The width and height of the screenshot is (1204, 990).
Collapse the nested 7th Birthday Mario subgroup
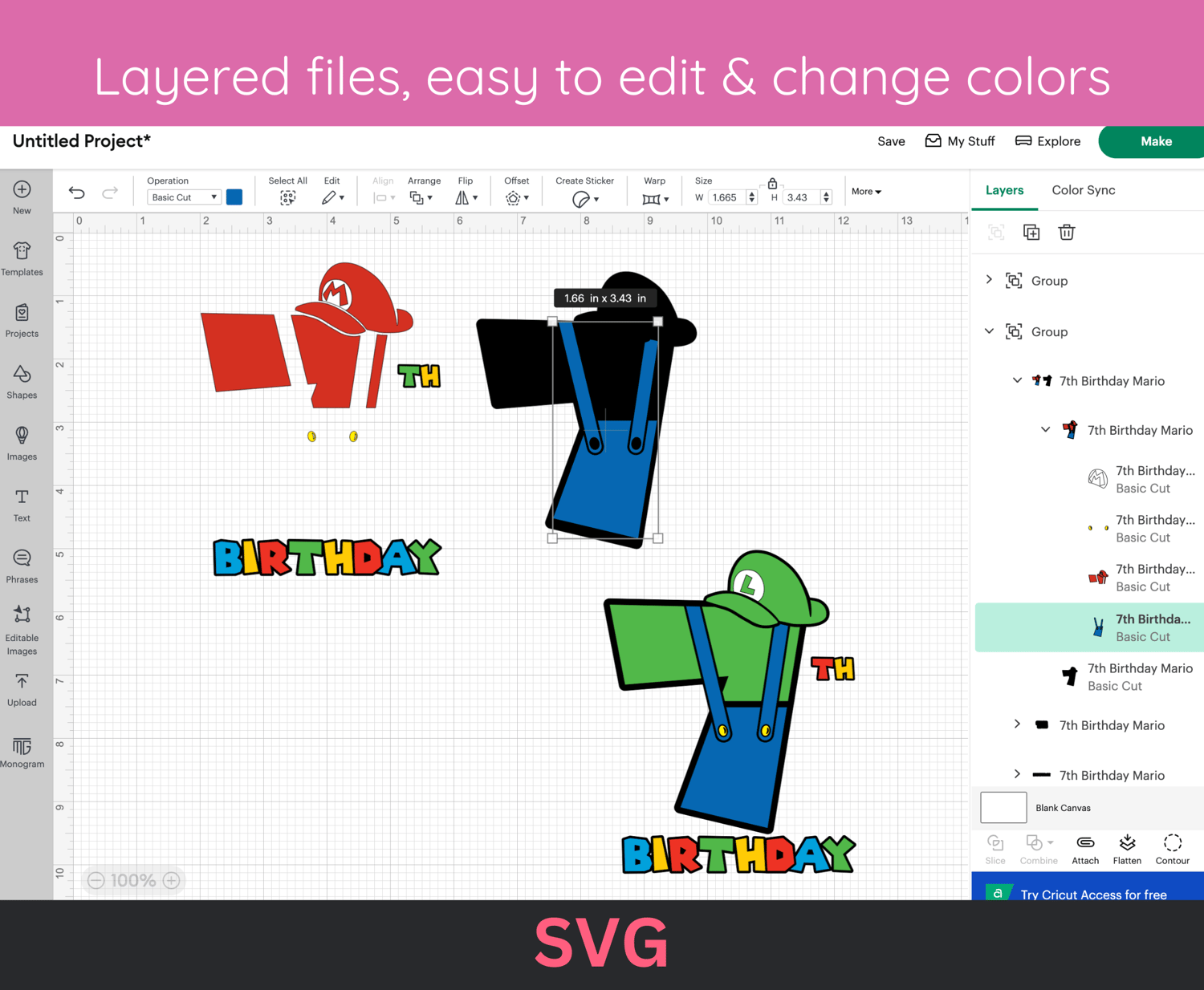coord(1045,430)
